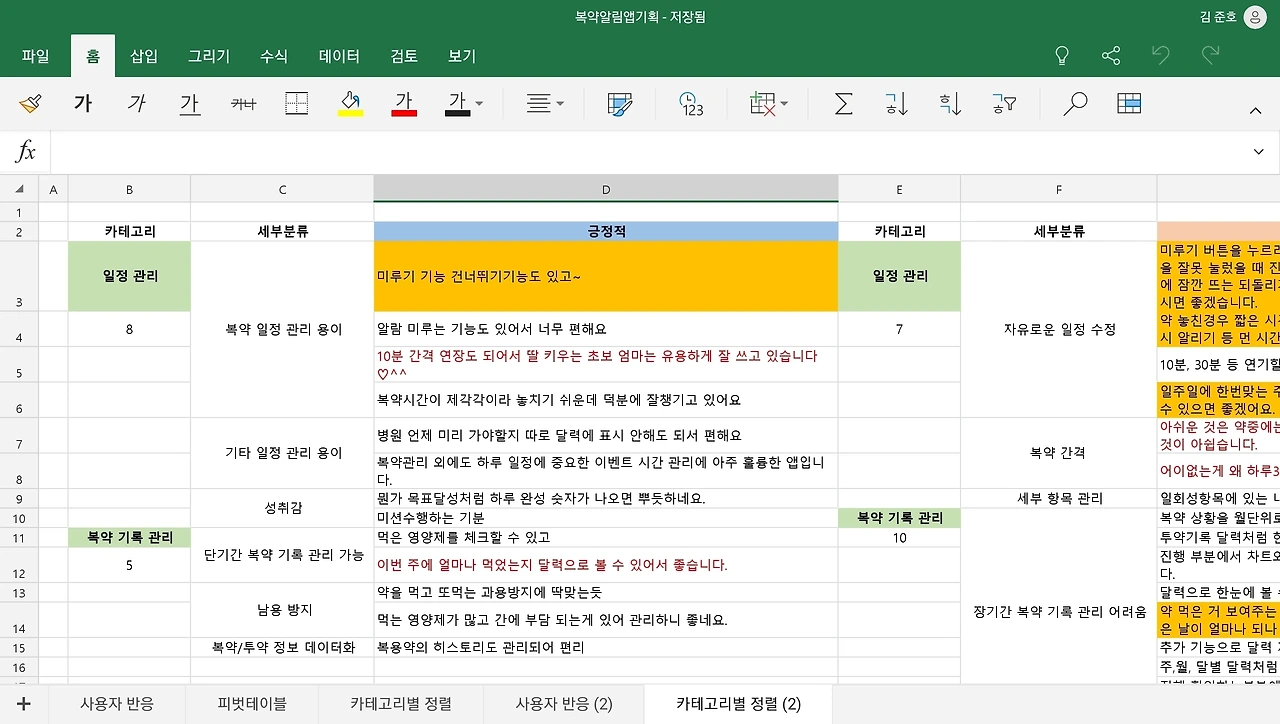Open the Find magnifier icon
This screenshot has width=1280, height=724.
[x=1075, y=103]
